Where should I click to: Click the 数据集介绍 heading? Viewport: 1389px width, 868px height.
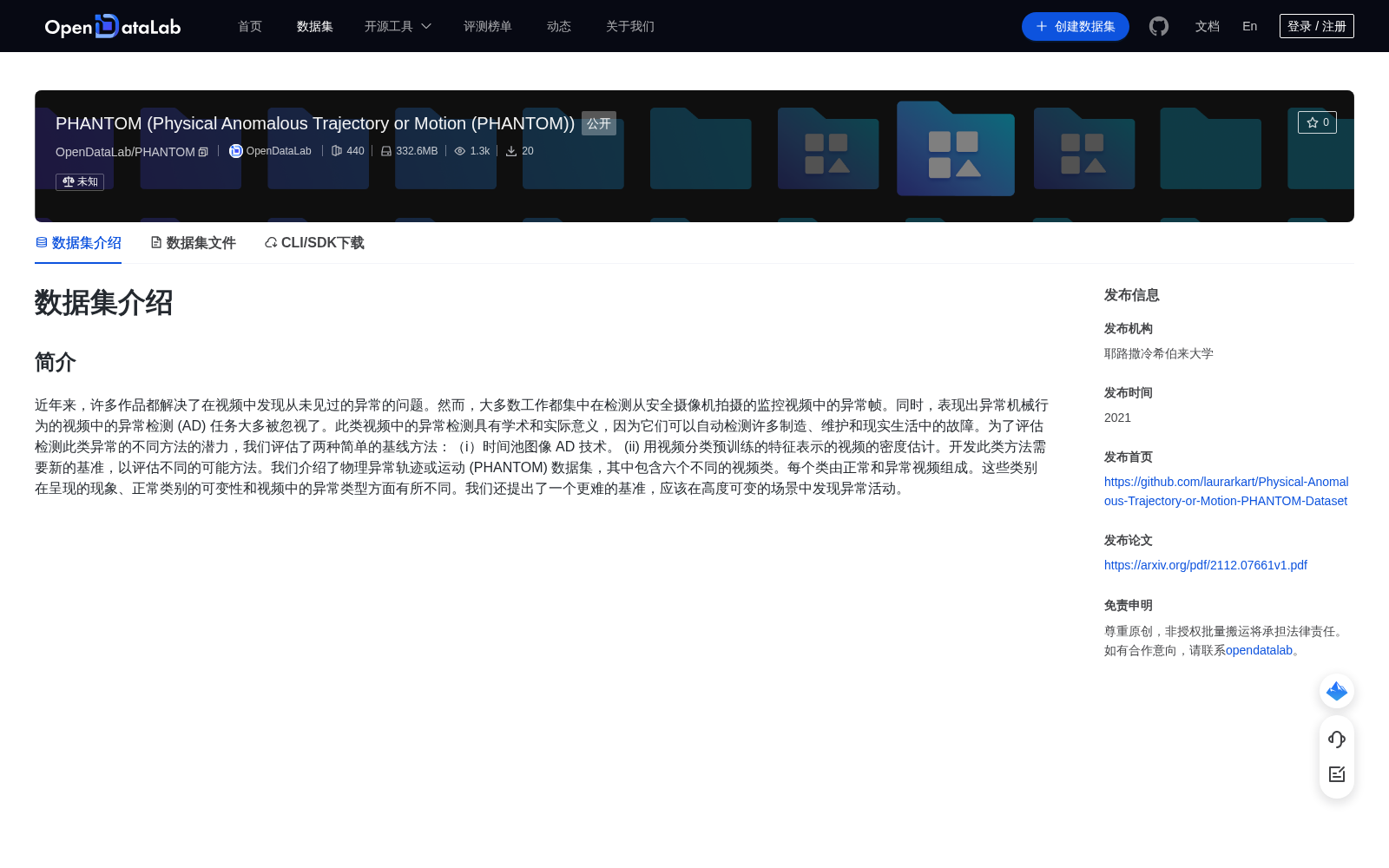click(x=103, y=303)
